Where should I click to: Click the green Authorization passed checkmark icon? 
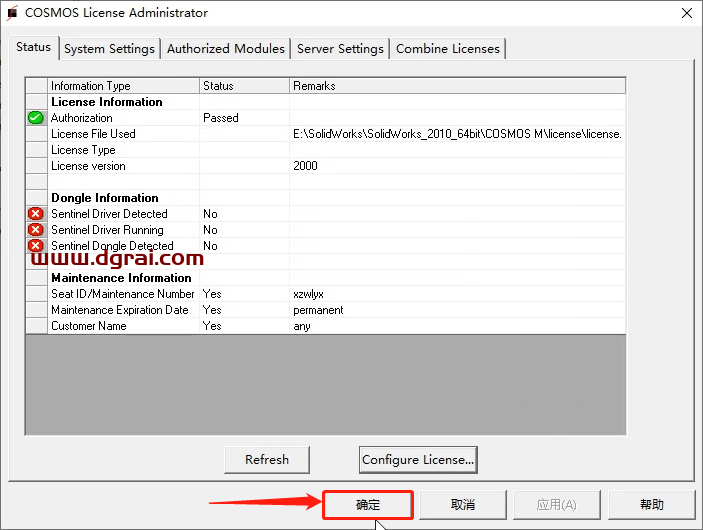[36, 118]
